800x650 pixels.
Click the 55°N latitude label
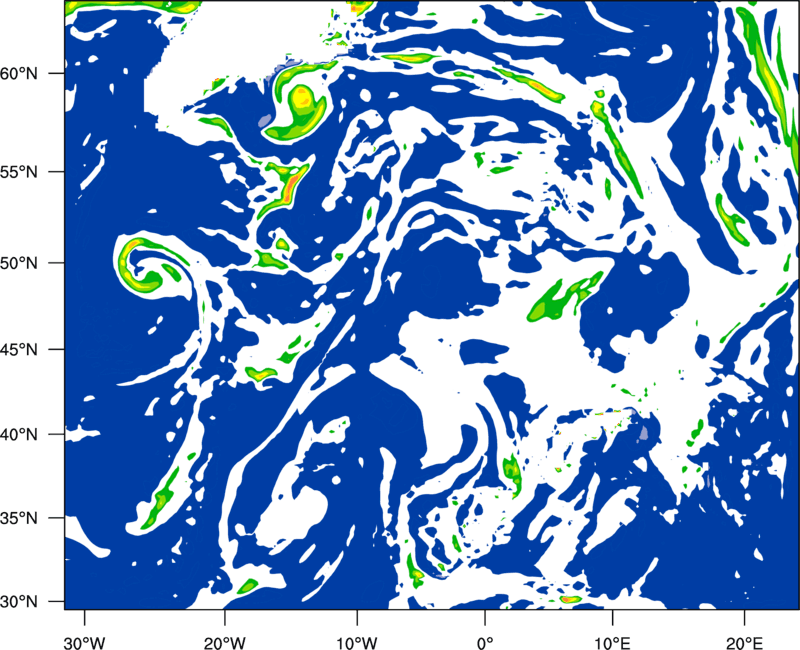[19, 172]
